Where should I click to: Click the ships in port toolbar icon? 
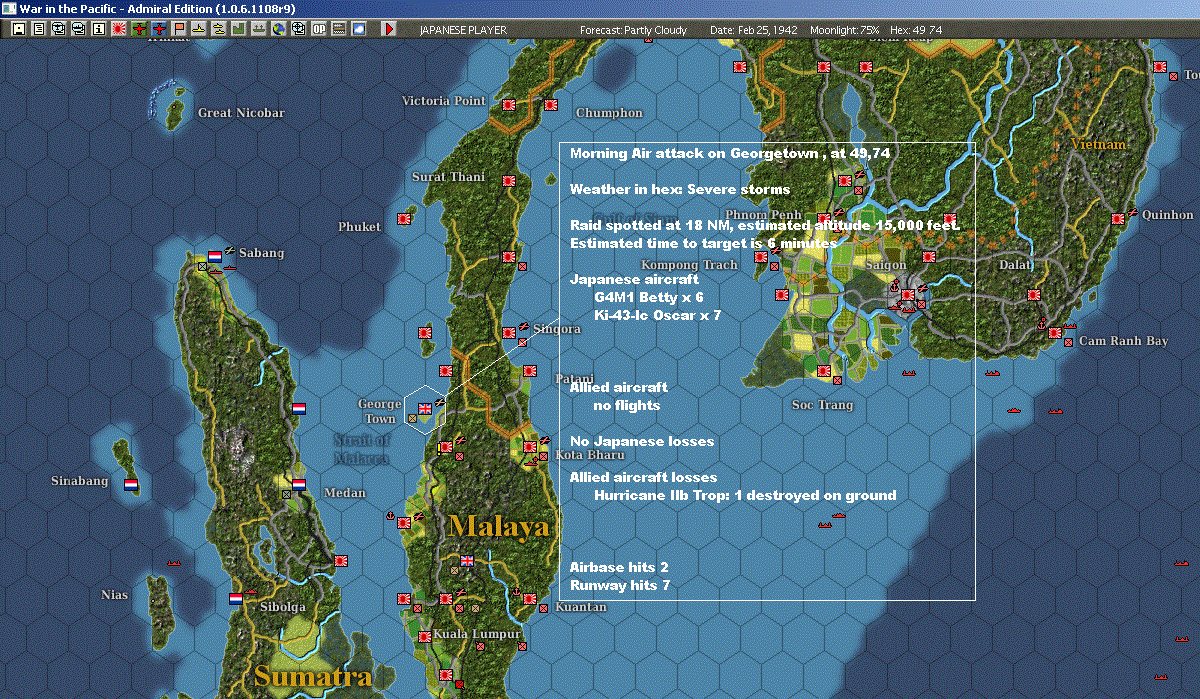pyautogui.click(x=258, y=29)
